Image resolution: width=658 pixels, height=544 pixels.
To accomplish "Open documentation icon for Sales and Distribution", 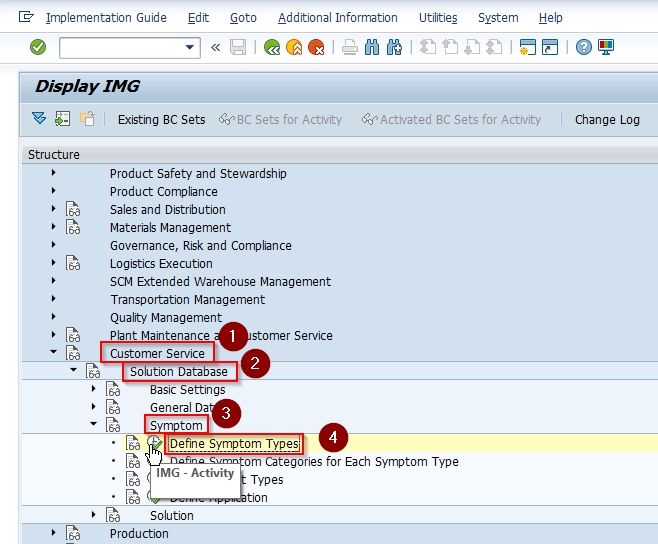I will coord(73,209).
